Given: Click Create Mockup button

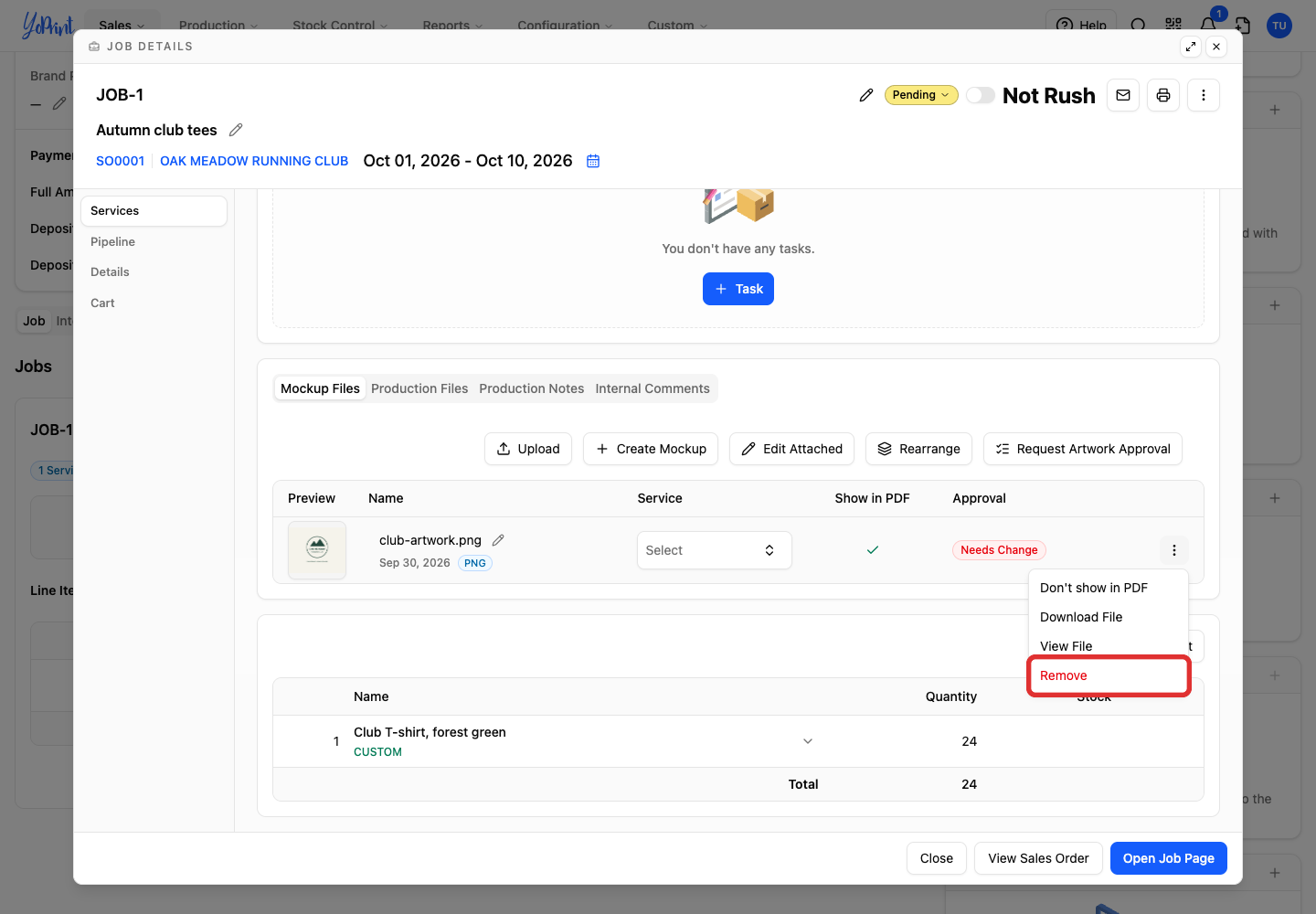Looking at the screenshot, I should click(x=651, y=449).
